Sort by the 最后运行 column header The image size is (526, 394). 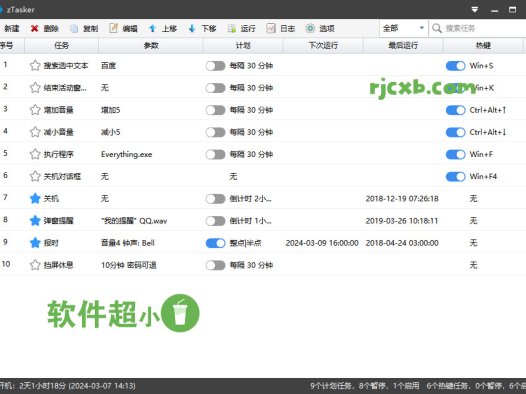pyautogui.click(x=403, y=46)
